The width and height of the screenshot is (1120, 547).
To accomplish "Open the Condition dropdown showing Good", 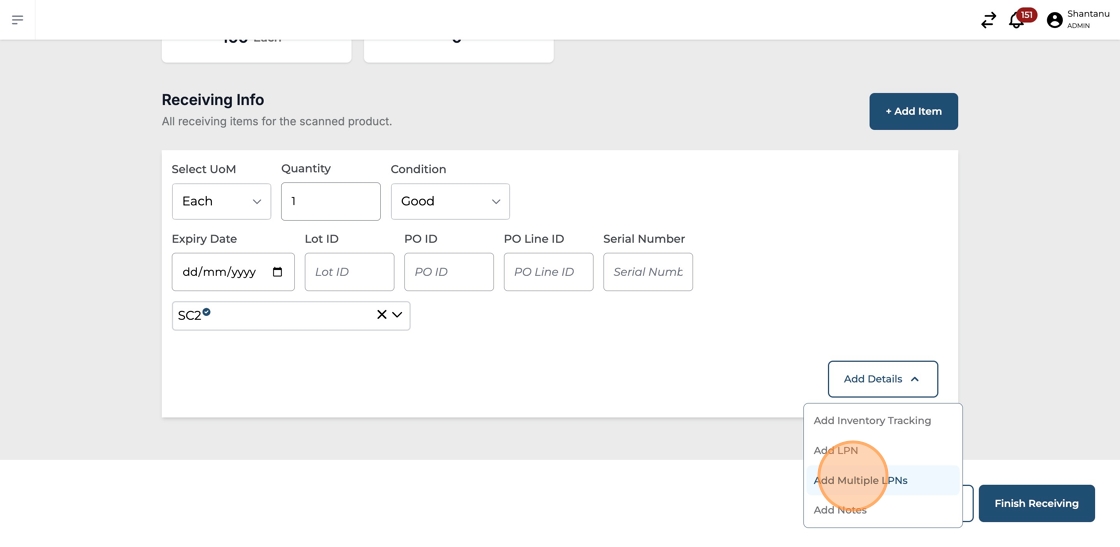I will (450, 202).
